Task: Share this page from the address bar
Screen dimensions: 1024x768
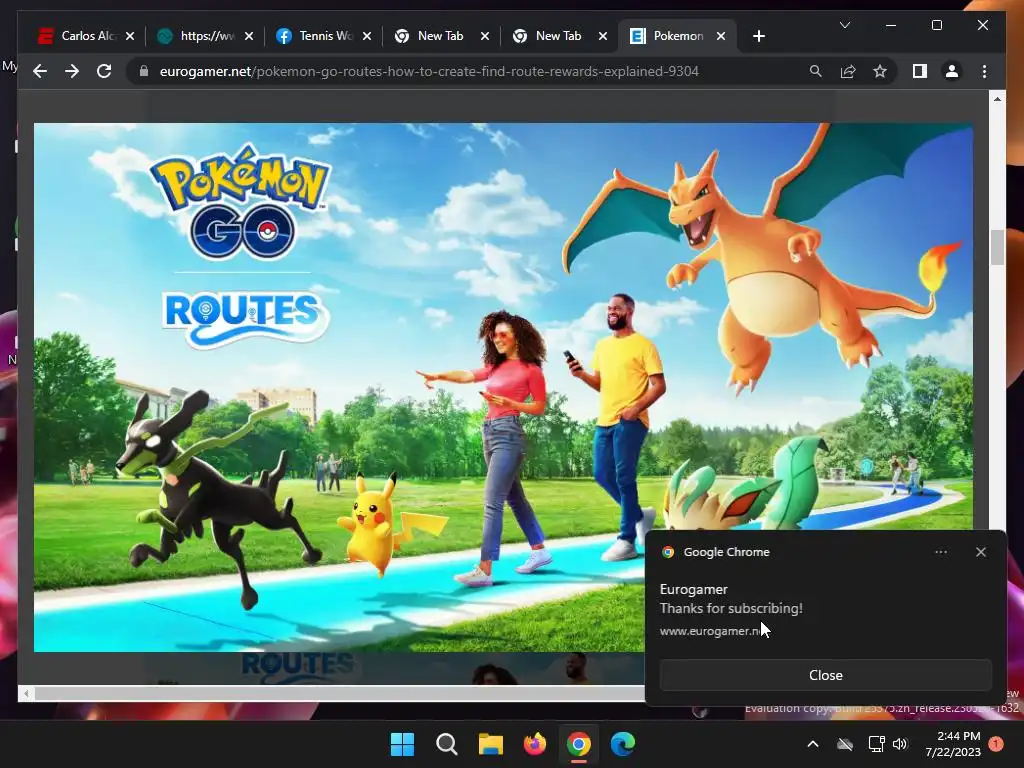Action: [848, 71]
